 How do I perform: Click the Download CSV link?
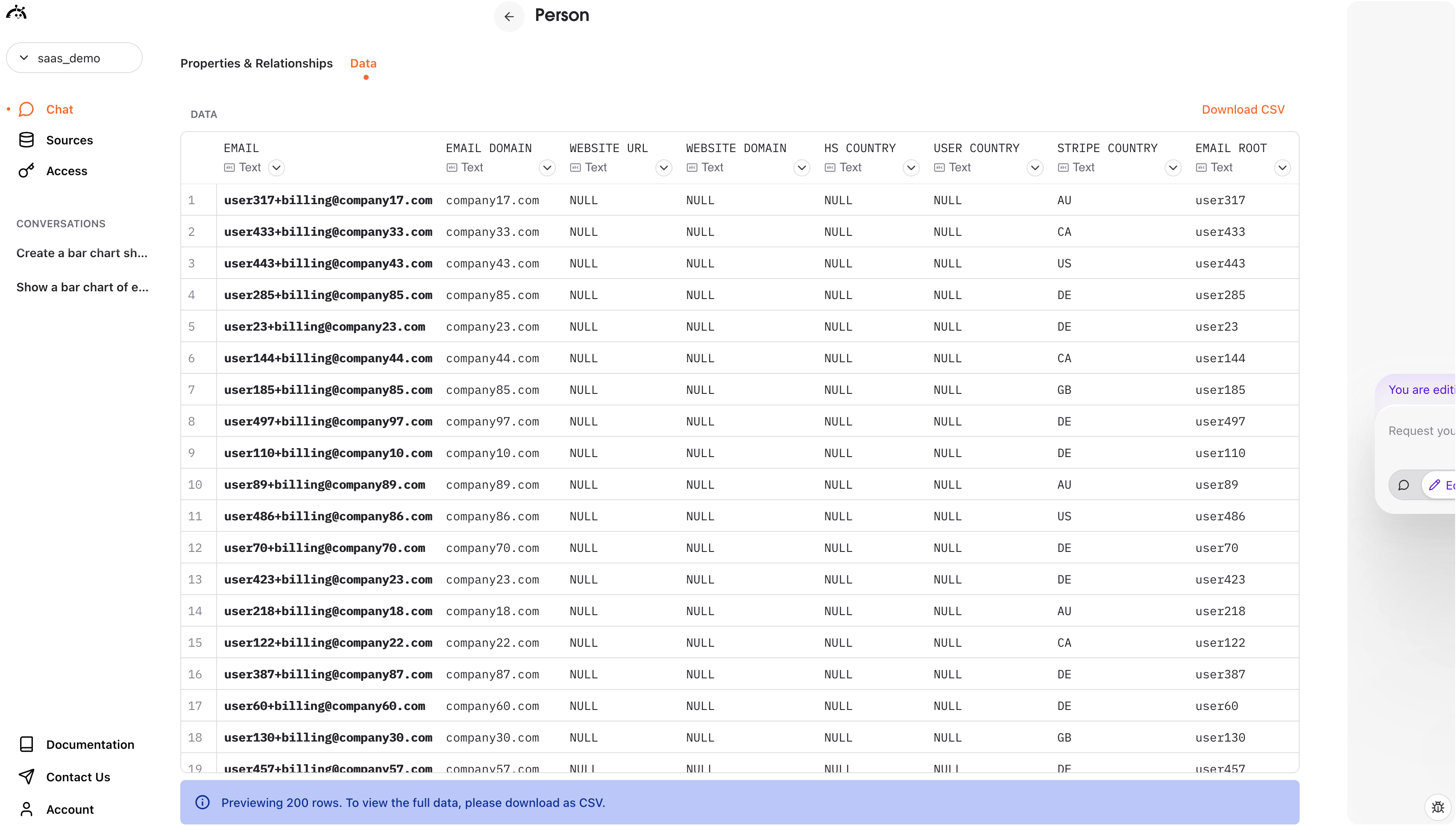point(1243,109)
